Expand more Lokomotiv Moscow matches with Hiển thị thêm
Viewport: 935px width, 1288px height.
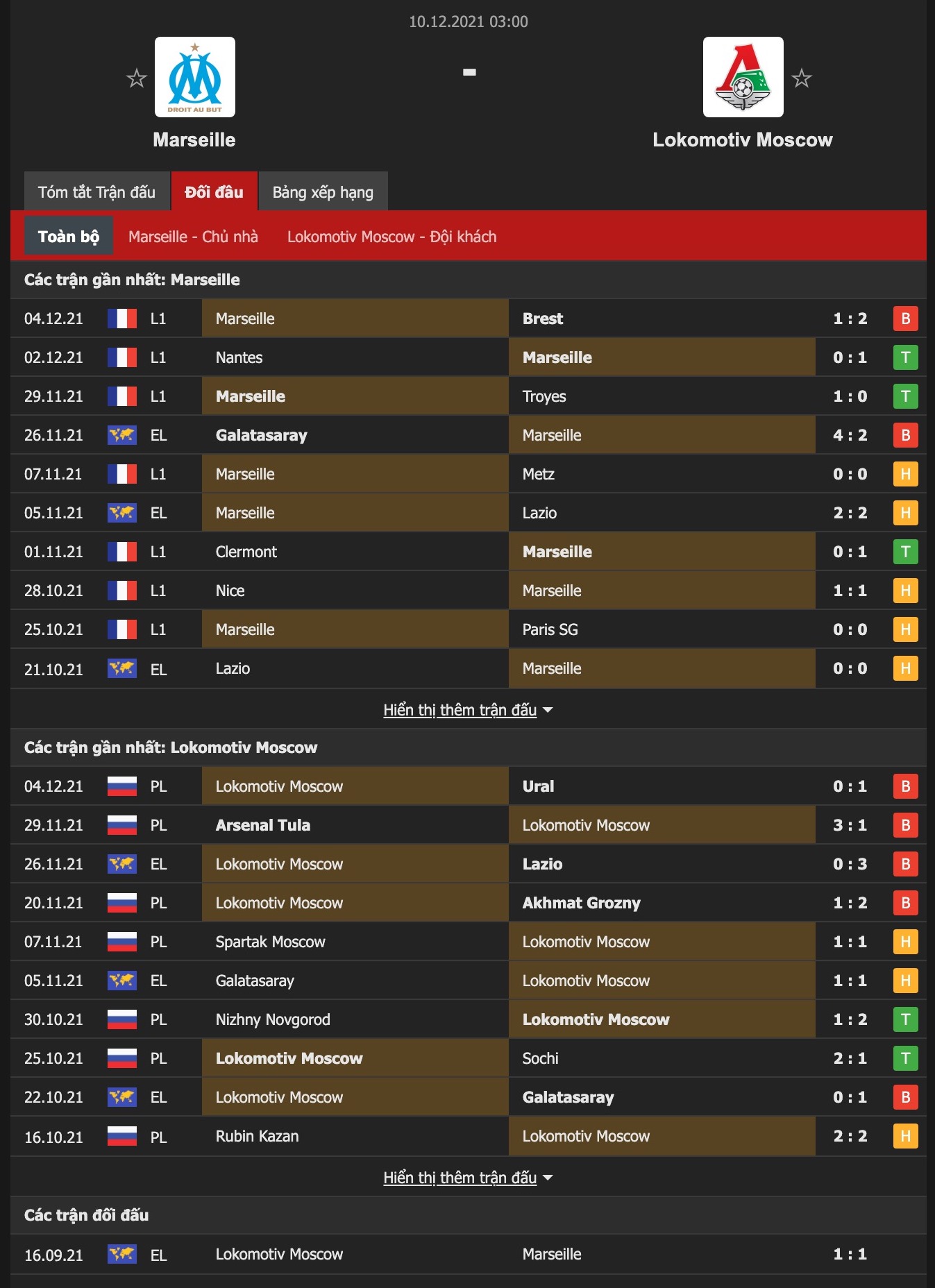click(x=468, y=1178)
